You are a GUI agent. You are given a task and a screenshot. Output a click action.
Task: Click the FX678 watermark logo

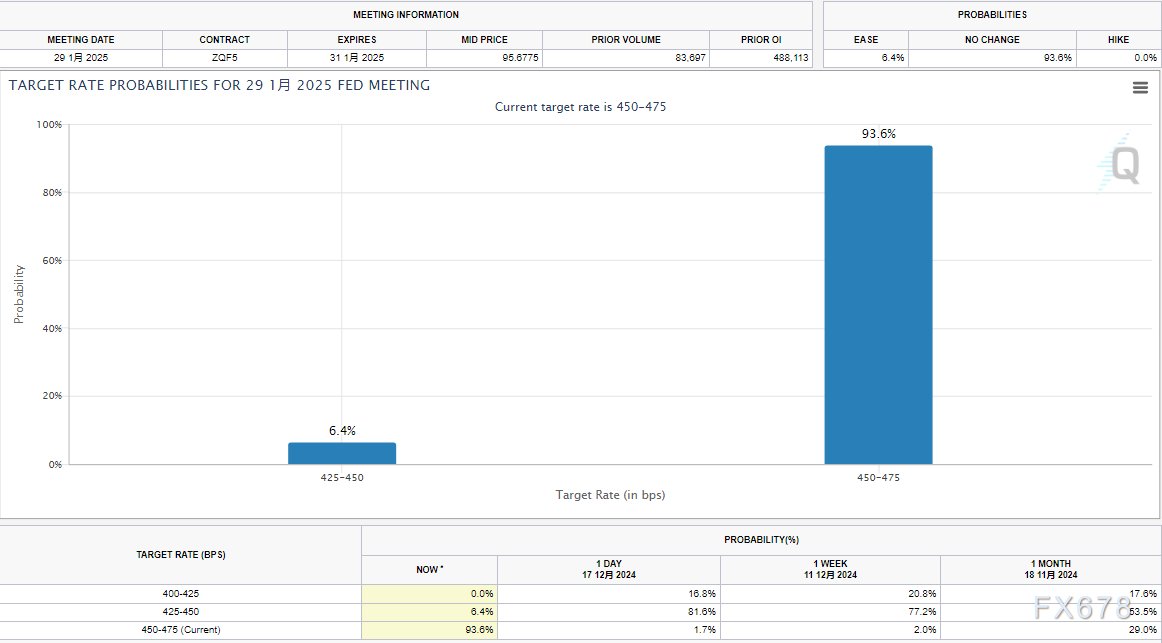pos(1081,609)
